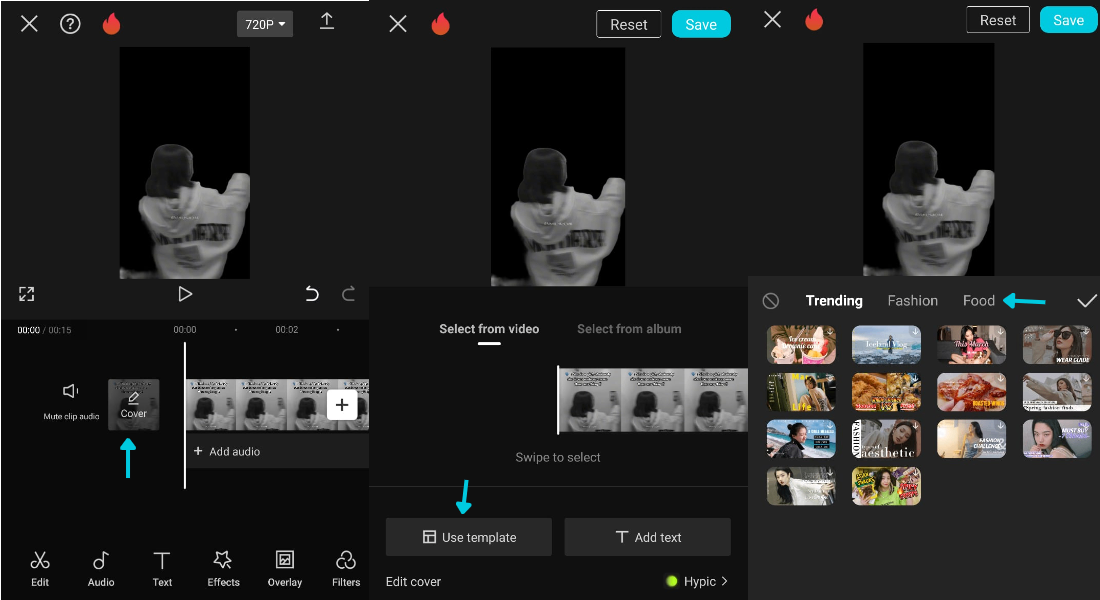
Task: Switch to the Fashion tab
Action: point(912,300)
